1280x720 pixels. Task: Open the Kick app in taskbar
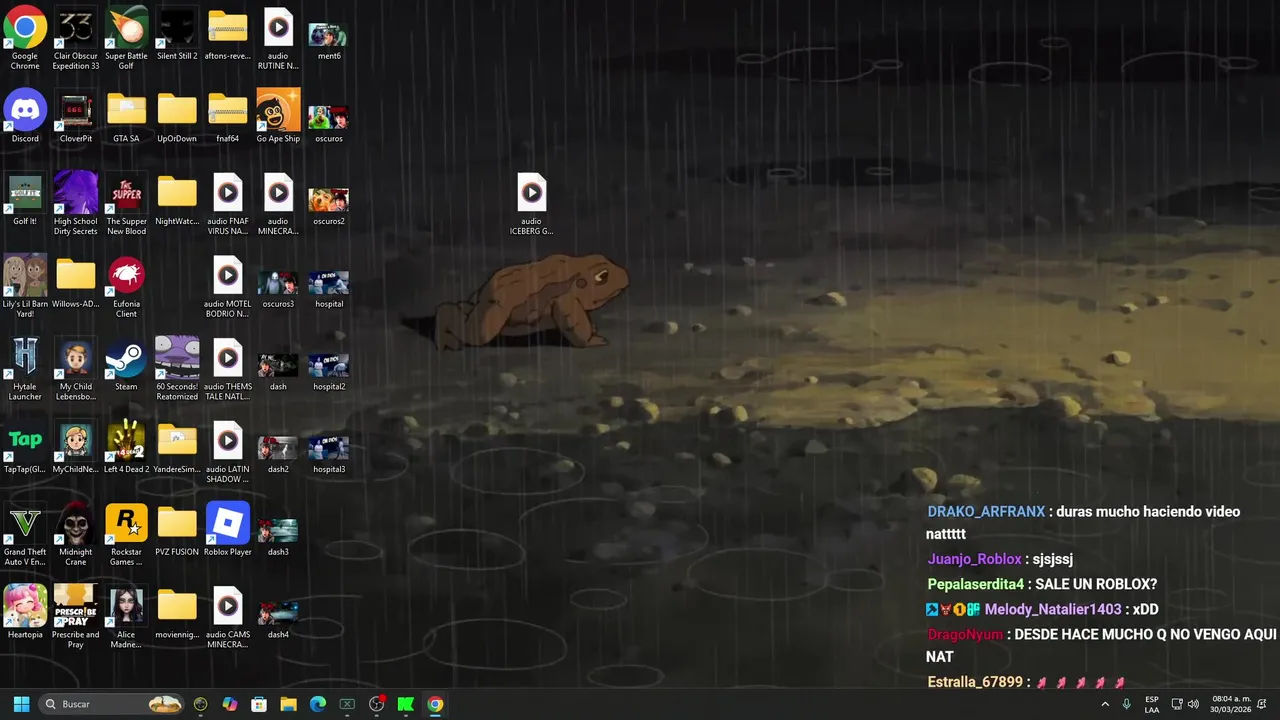406,704
